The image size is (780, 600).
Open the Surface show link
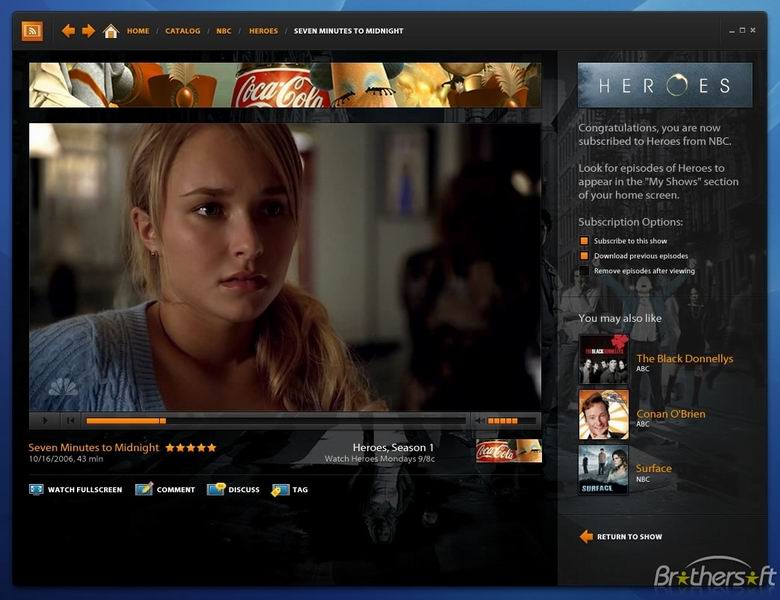click(654, 468)
